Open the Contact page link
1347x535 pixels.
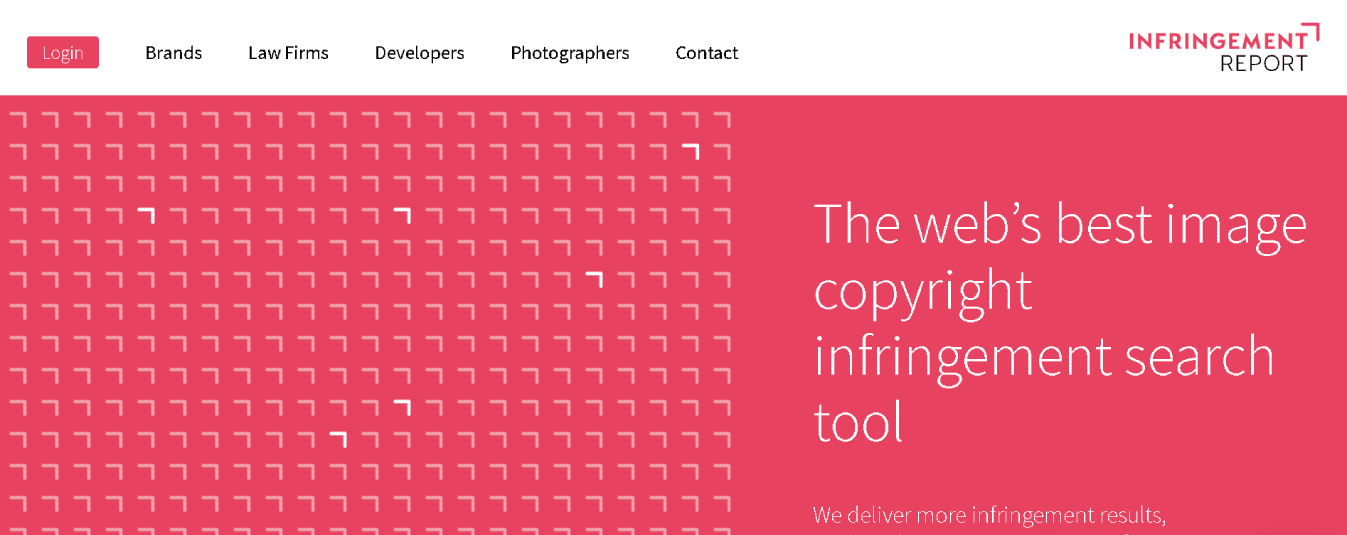(707, 53)
